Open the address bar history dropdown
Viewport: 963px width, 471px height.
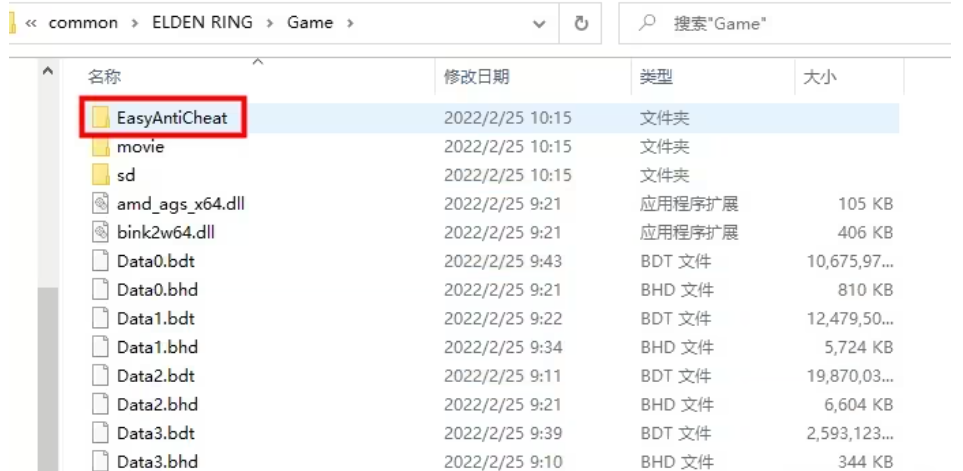539,24
